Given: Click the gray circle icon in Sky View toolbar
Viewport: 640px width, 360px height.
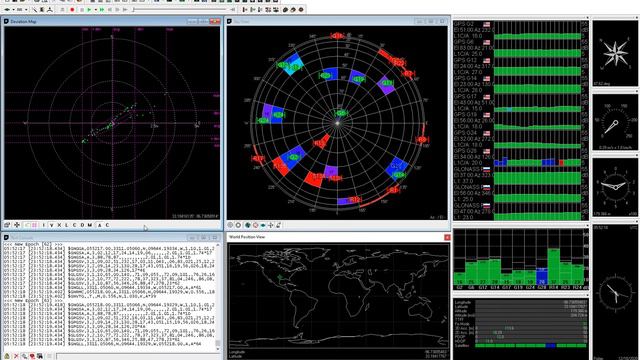Looking at the screenshot, I should (230, 225).
